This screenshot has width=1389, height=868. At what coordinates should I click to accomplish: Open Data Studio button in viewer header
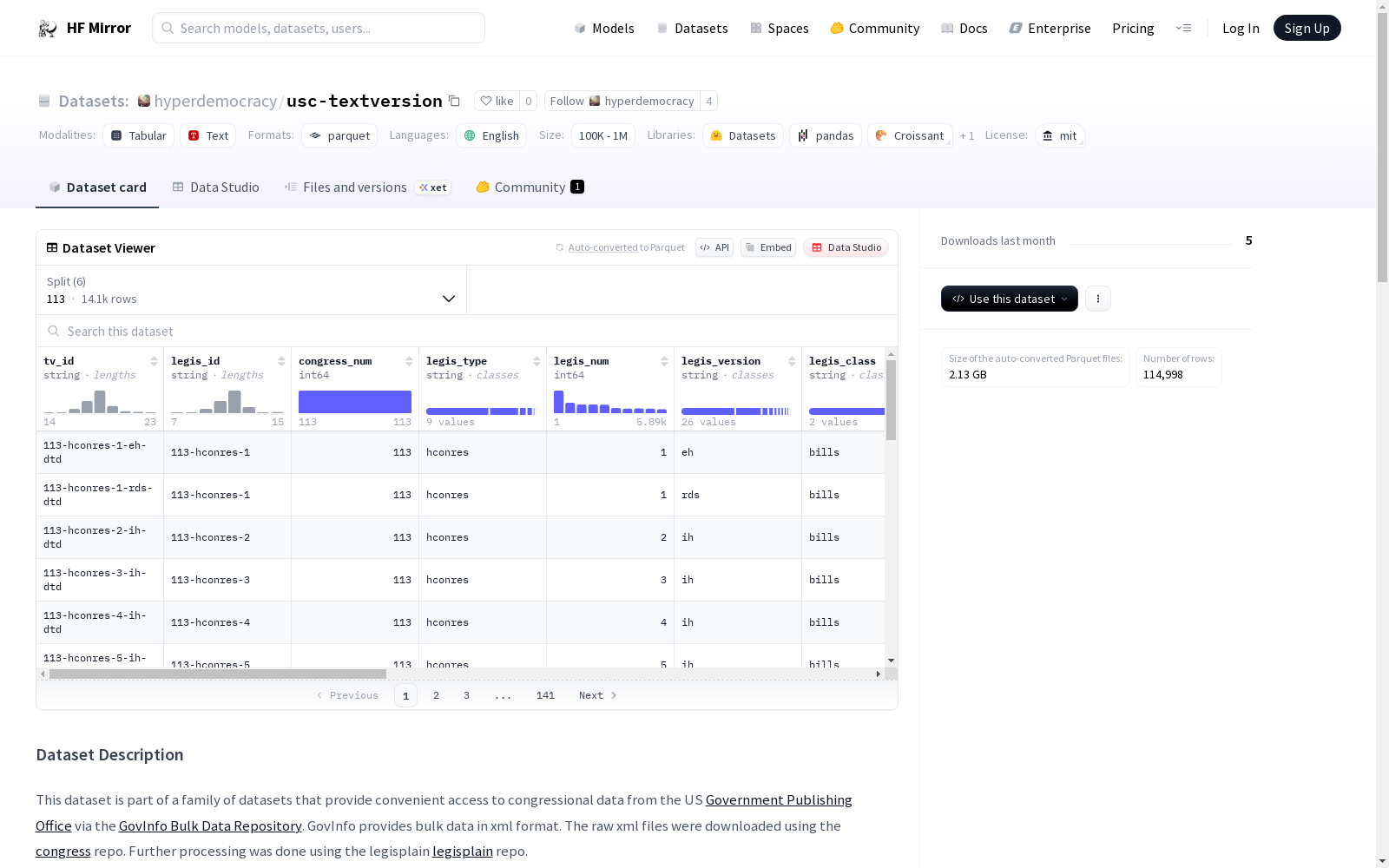pos(846,247)
